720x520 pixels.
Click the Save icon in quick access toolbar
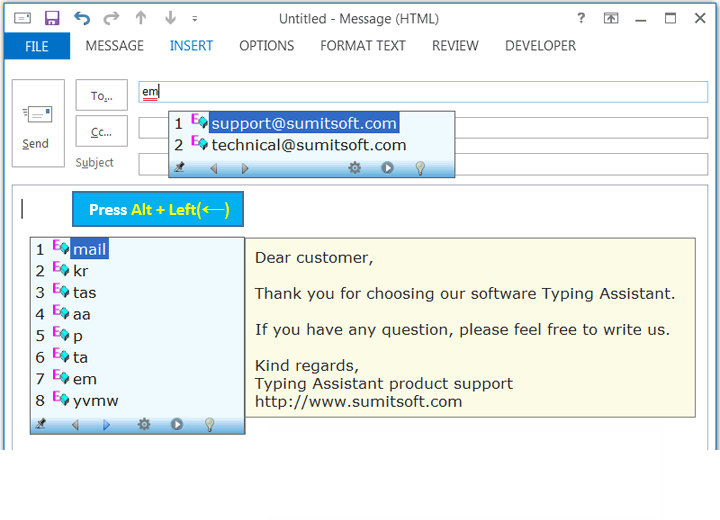[52, 18]
